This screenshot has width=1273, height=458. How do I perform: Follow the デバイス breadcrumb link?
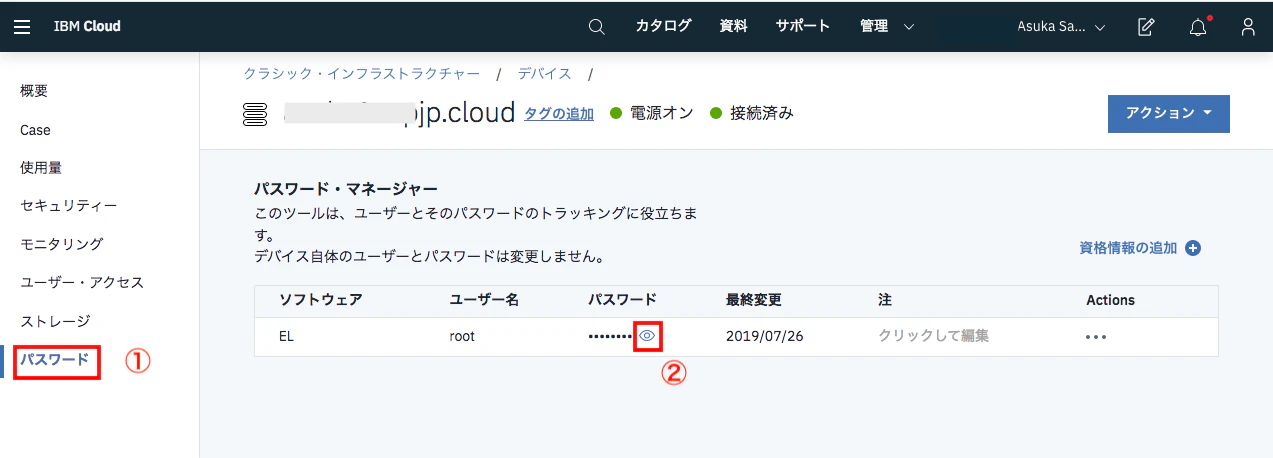coord(545,74)
